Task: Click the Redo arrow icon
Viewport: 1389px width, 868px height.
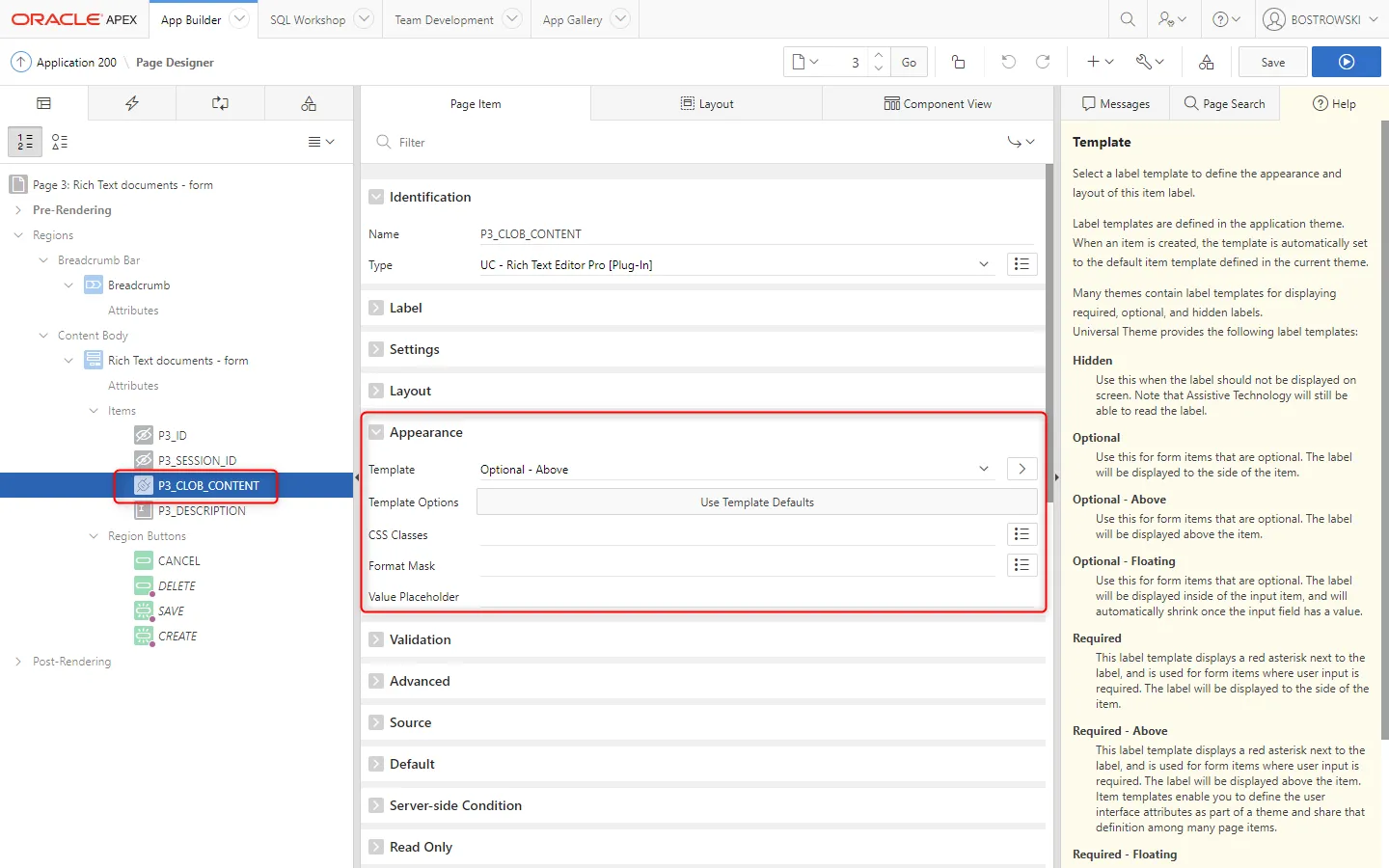Action: click(1043, 62)
